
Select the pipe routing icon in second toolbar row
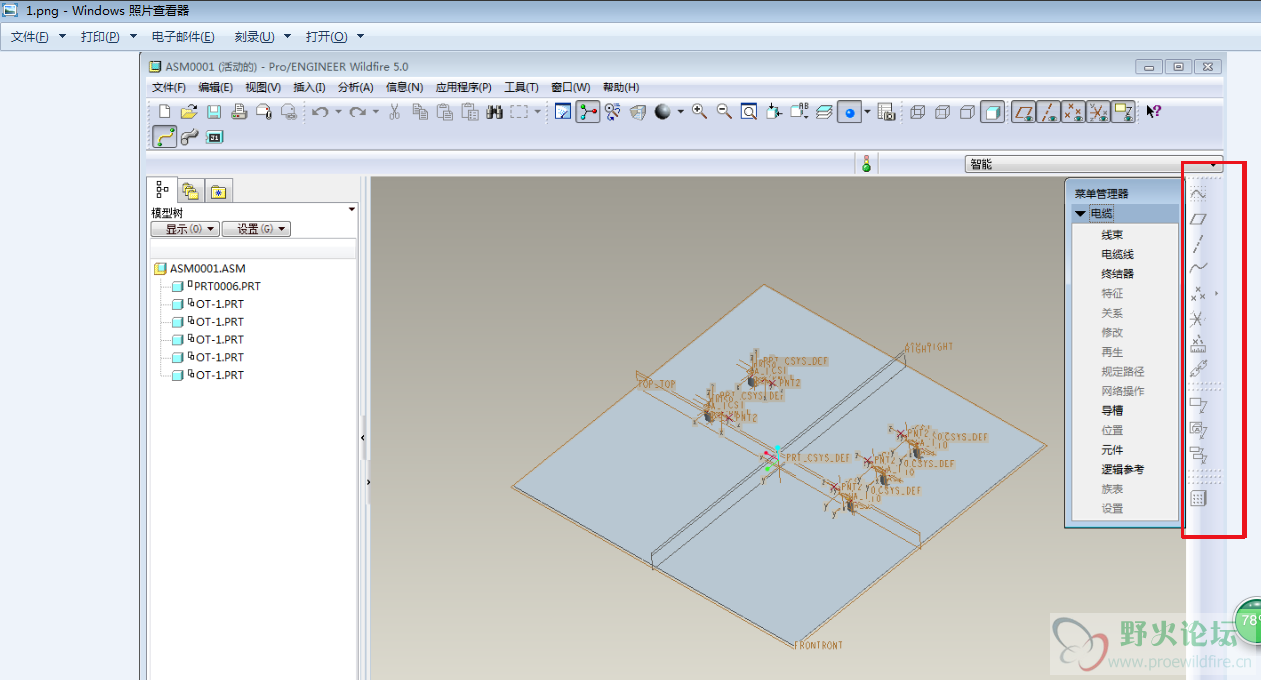point(189,137)
